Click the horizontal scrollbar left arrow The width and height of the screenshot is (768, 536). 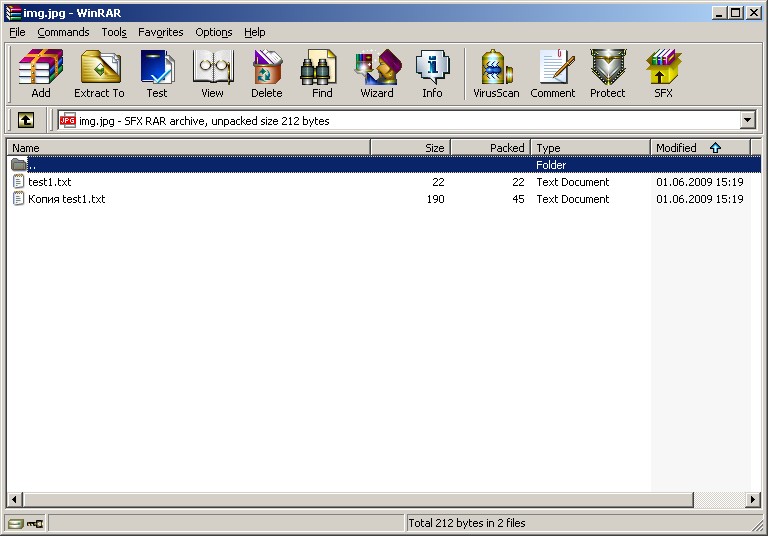pyautogui.click(x=15, y=500)
